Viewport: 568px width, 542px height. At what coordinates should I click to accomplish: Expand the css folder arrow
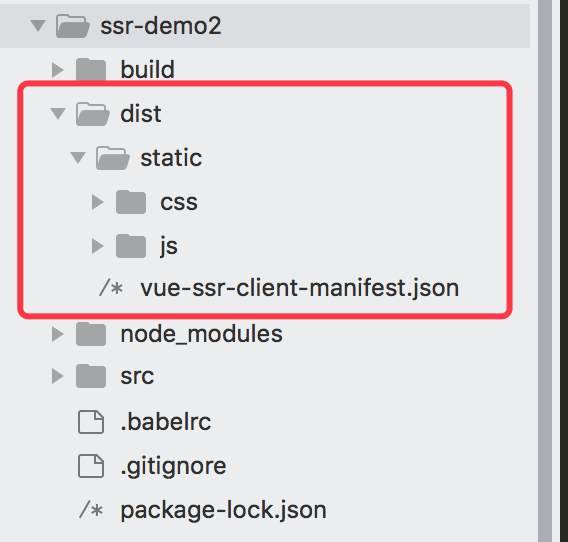tap(98, 202)
